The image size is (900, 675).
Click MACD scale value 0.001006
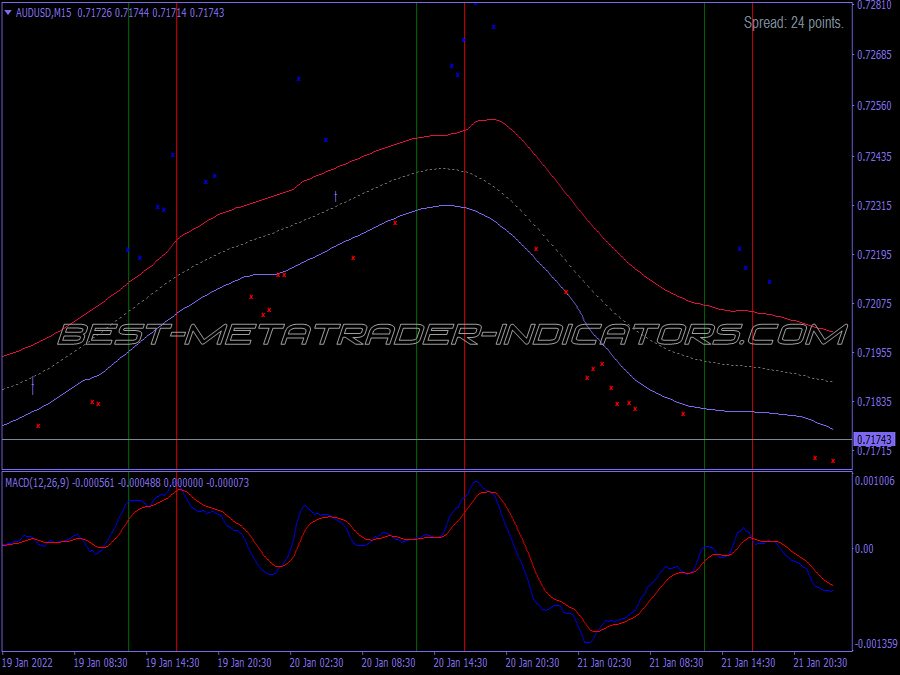[875, 480]
